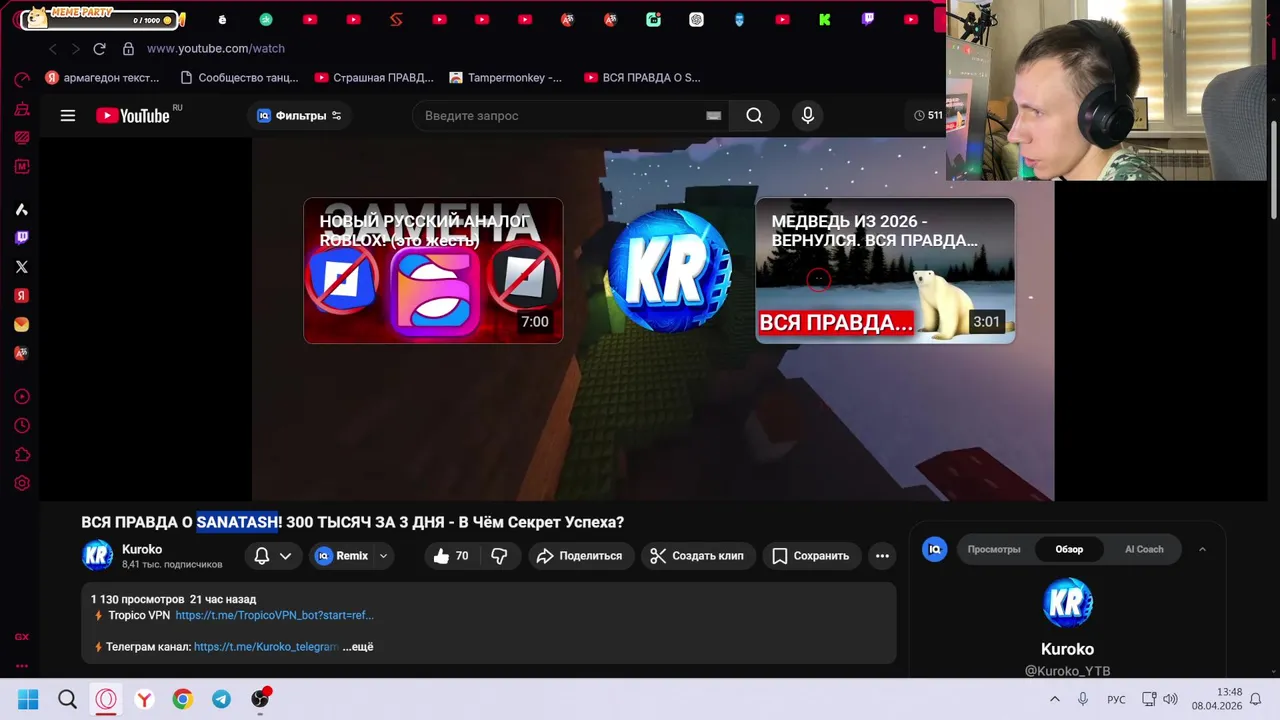Open the taskbar volume icon

coord(1170,700)
